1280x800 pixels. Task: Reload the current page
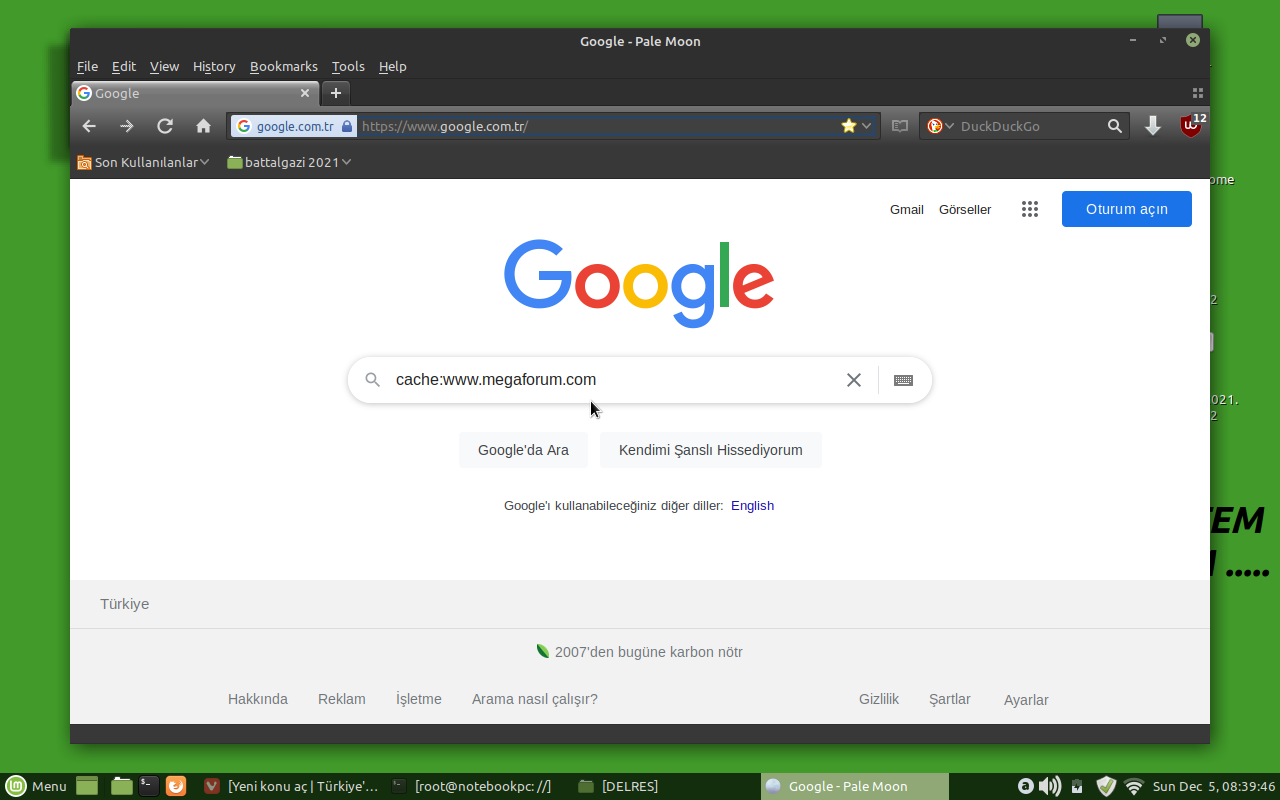click(x=165, y=126)
